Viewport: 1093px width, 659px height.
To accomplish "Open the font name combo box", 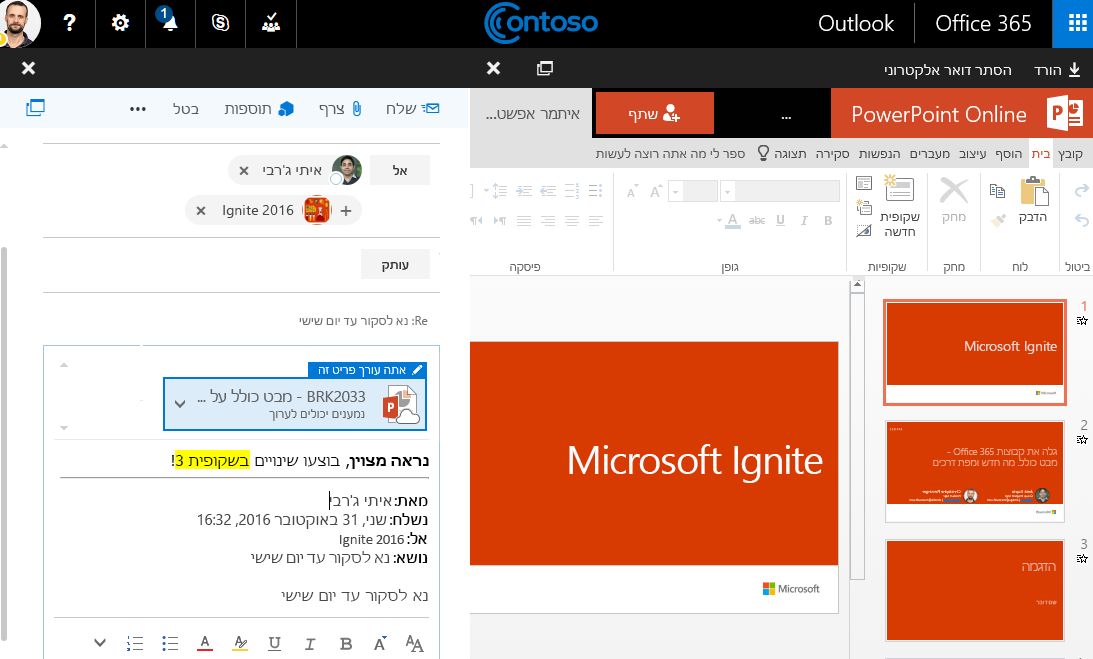I will (780, 190).
